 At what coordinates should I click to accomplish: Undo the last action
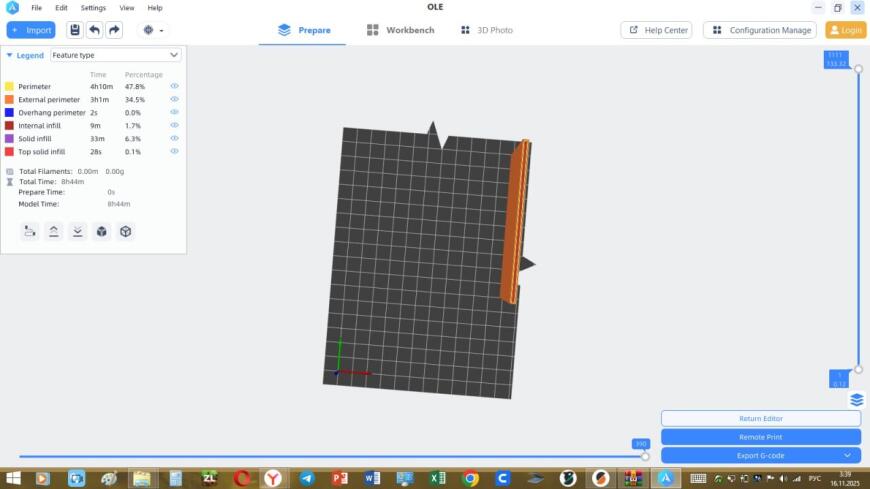point(95,30)
